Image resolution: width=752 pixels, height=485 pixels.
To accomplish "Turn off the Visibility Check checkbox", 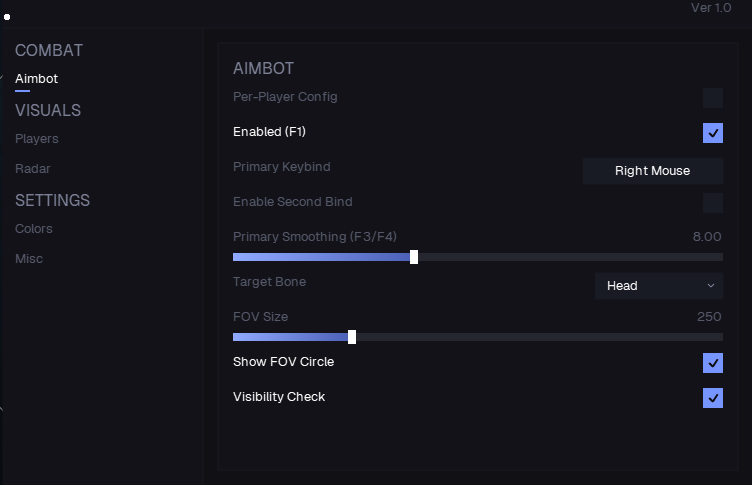I will tap(713, 397).
